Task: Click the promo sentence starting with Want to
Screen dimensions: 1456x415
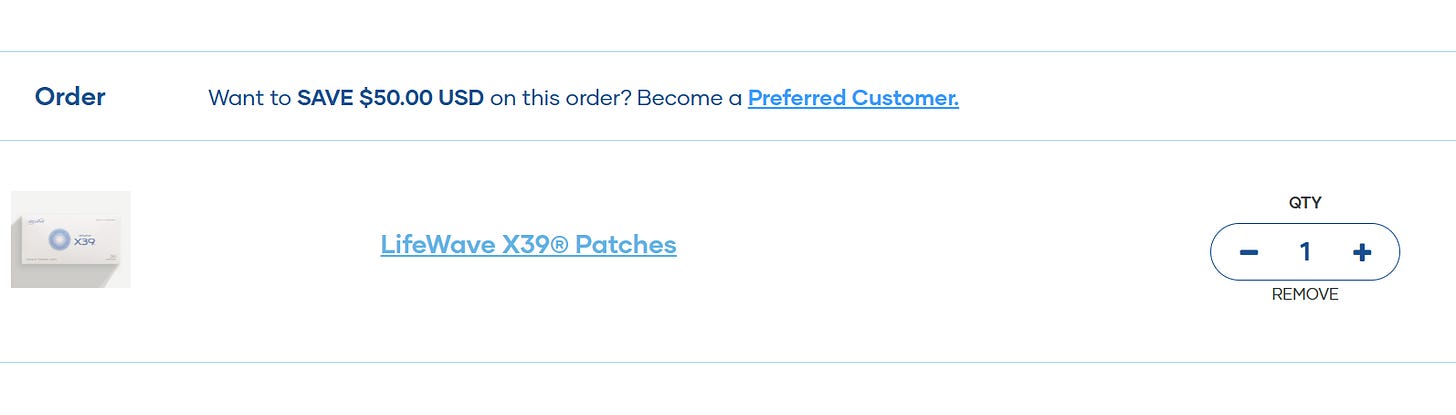Action: [x=250, y=98]
